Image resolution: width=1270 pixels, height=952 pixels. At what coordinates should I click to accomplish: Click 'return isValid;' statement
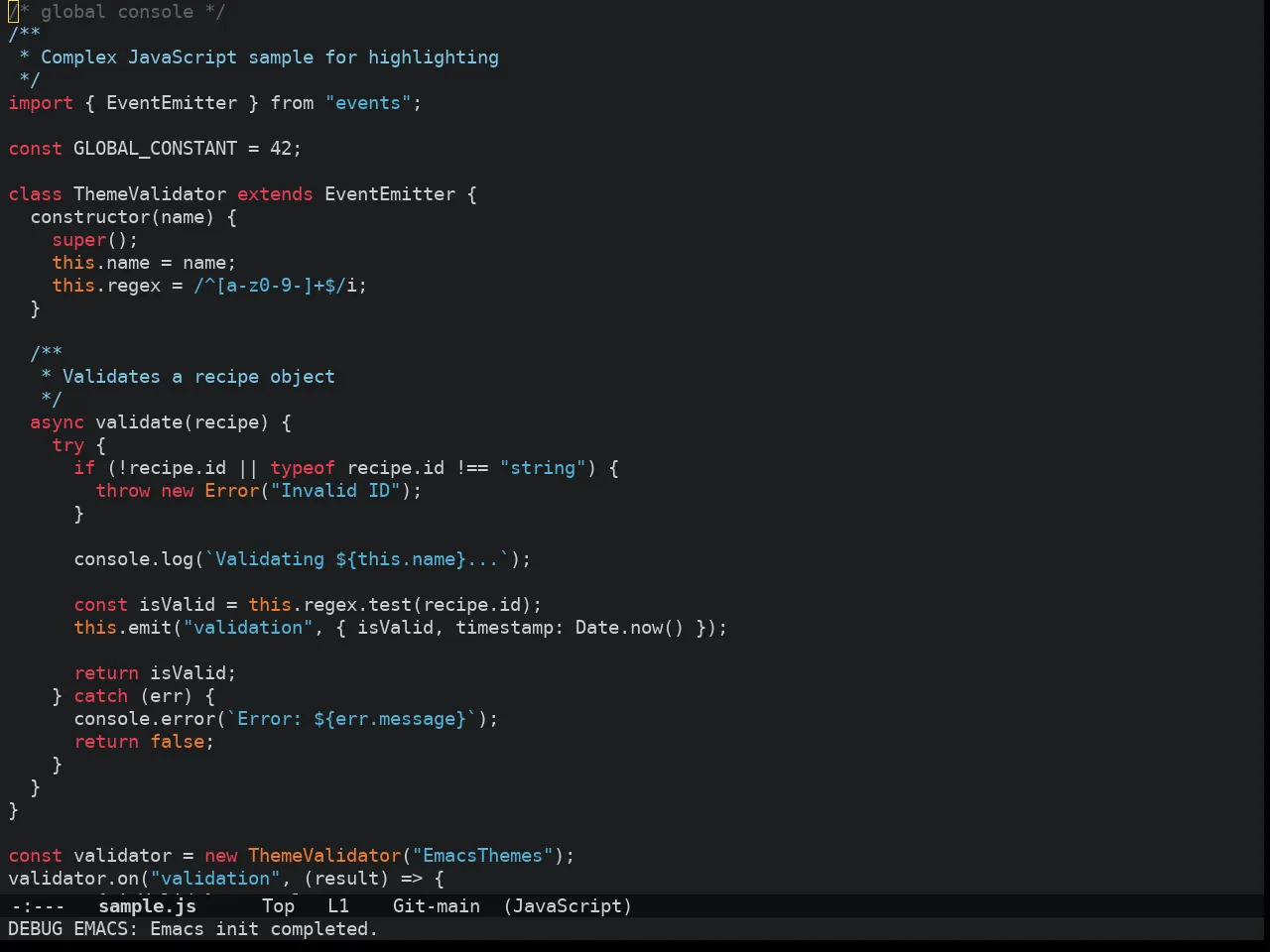click(155, 673)
